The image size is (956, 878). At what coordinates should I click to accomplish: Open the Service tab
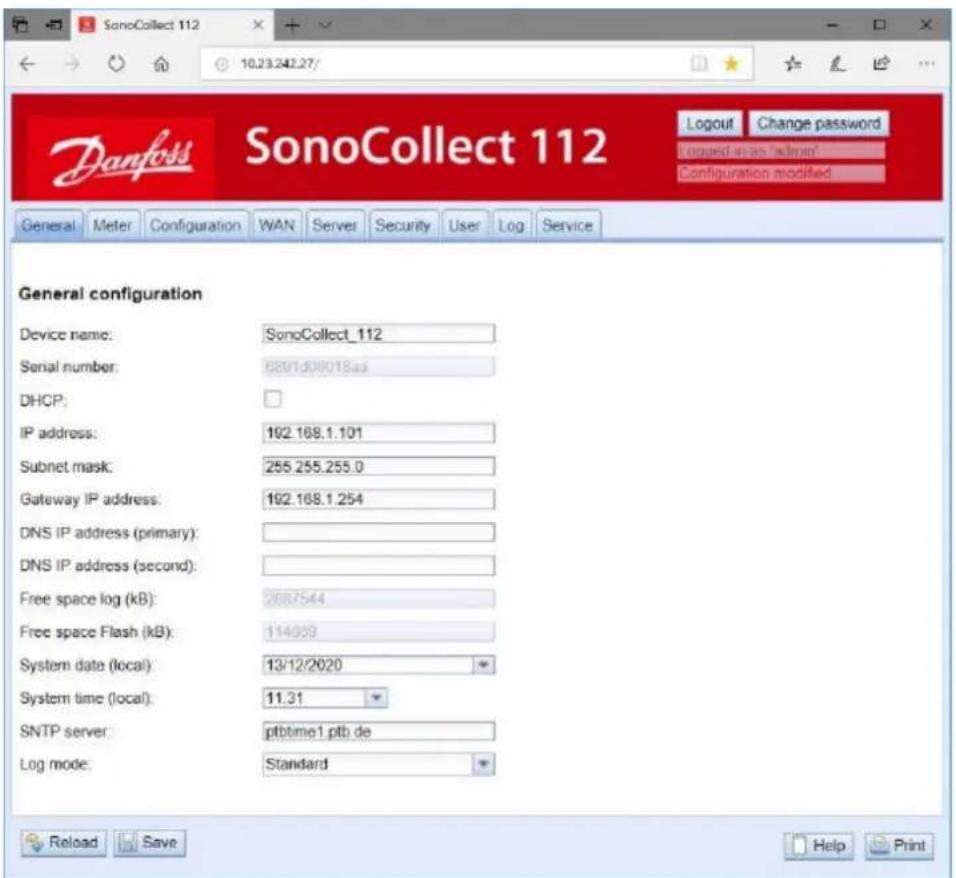point(568,226)
